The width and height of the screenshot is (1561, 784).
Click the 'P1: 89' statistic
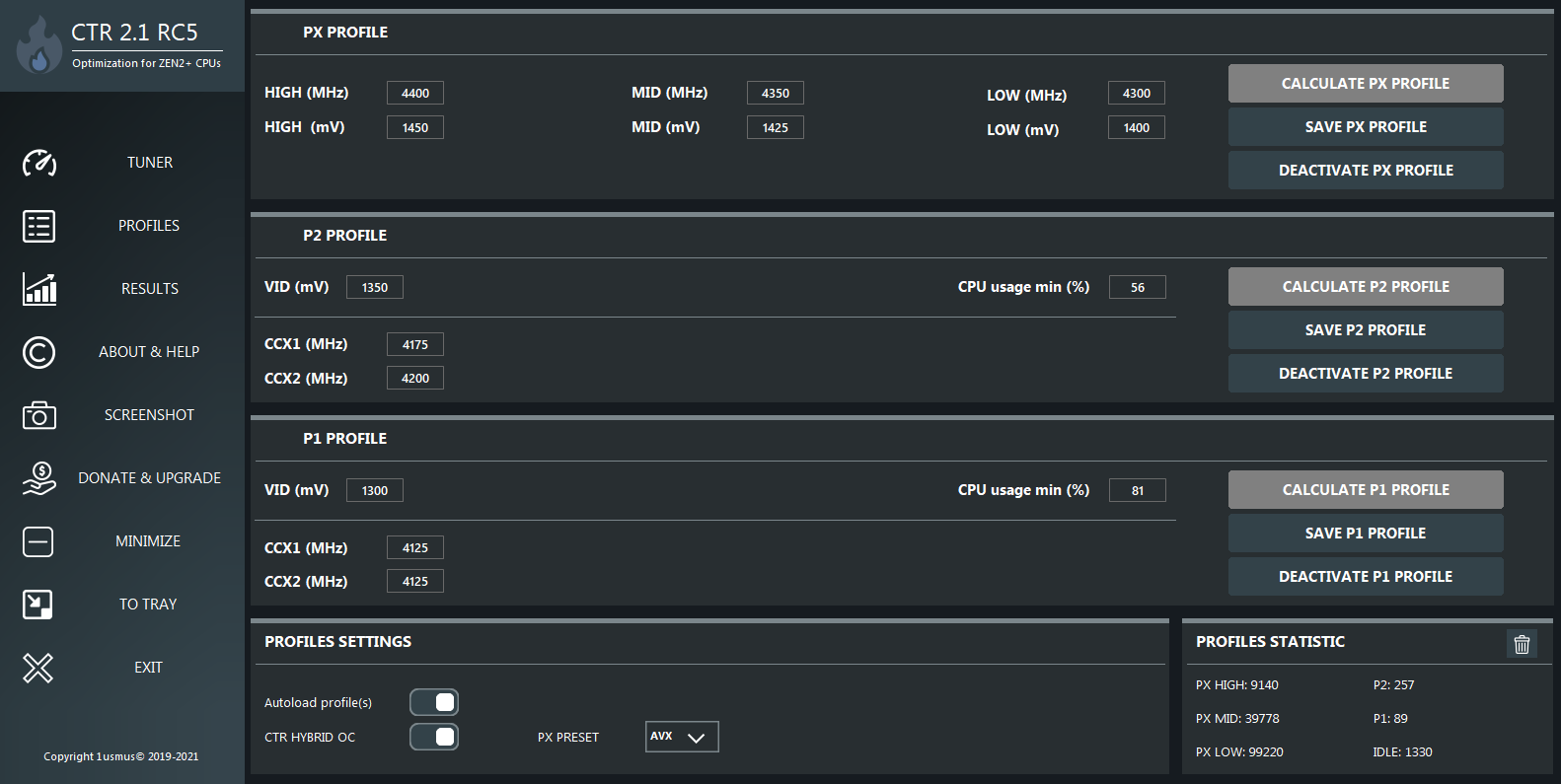point(1390,719)
